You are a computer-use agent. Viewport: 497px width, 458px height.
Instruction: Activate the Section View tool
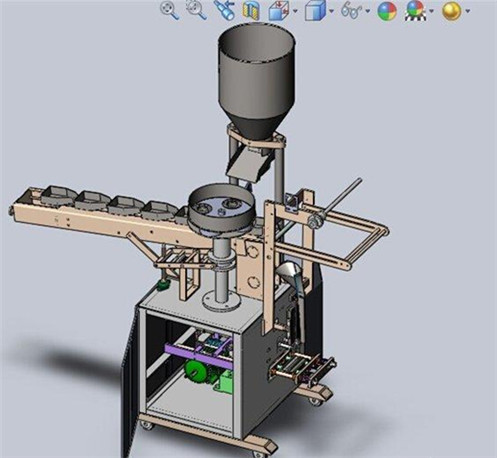pos(251,11)
